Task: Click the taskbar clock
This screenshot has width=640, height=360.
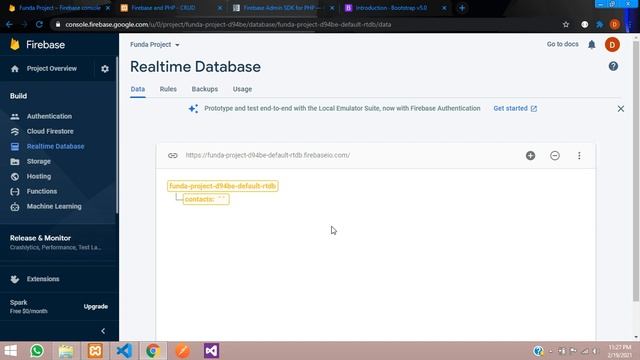Action: point(619,351)
